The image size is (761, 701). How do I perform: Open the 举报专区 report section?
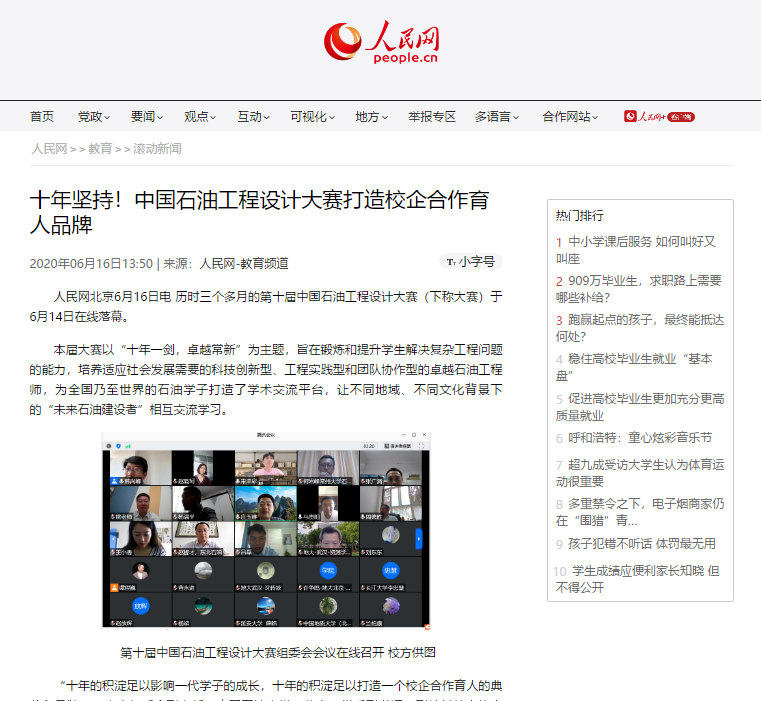(x=432, y=117)
